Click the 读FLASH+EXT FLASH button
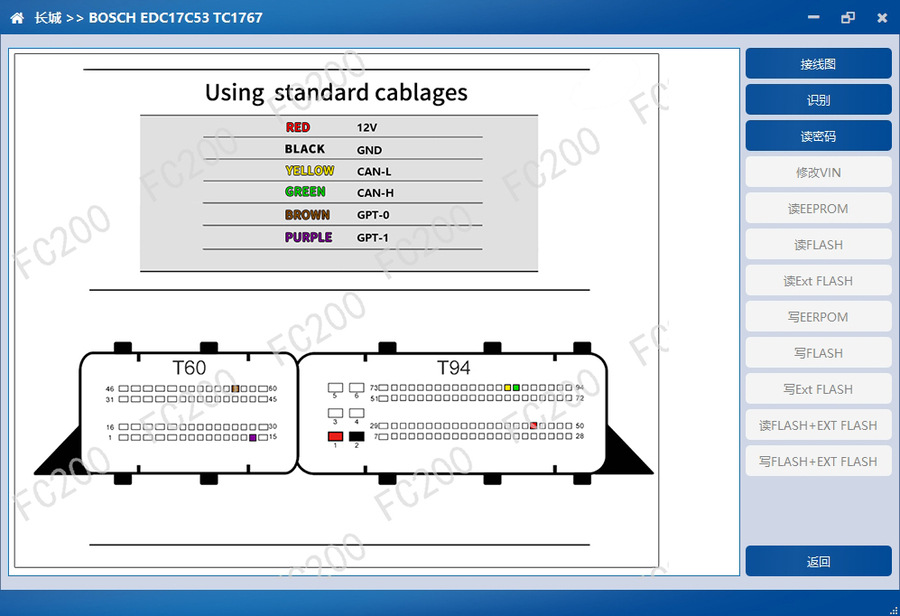The image size is (900, 616). point(818,425)
